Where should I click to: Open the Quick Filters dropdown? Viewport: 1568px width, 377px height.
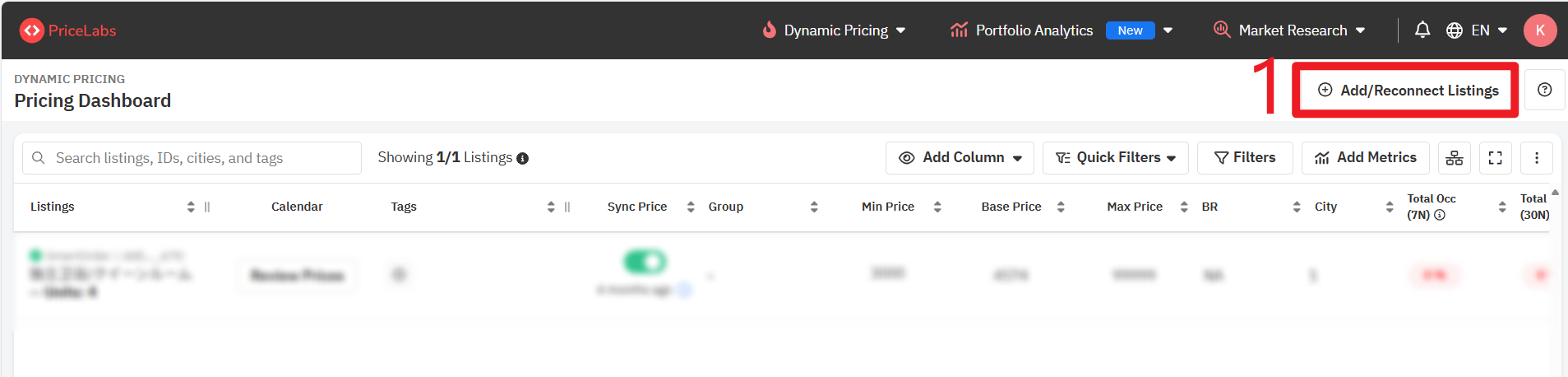[x=1115, y=158]
